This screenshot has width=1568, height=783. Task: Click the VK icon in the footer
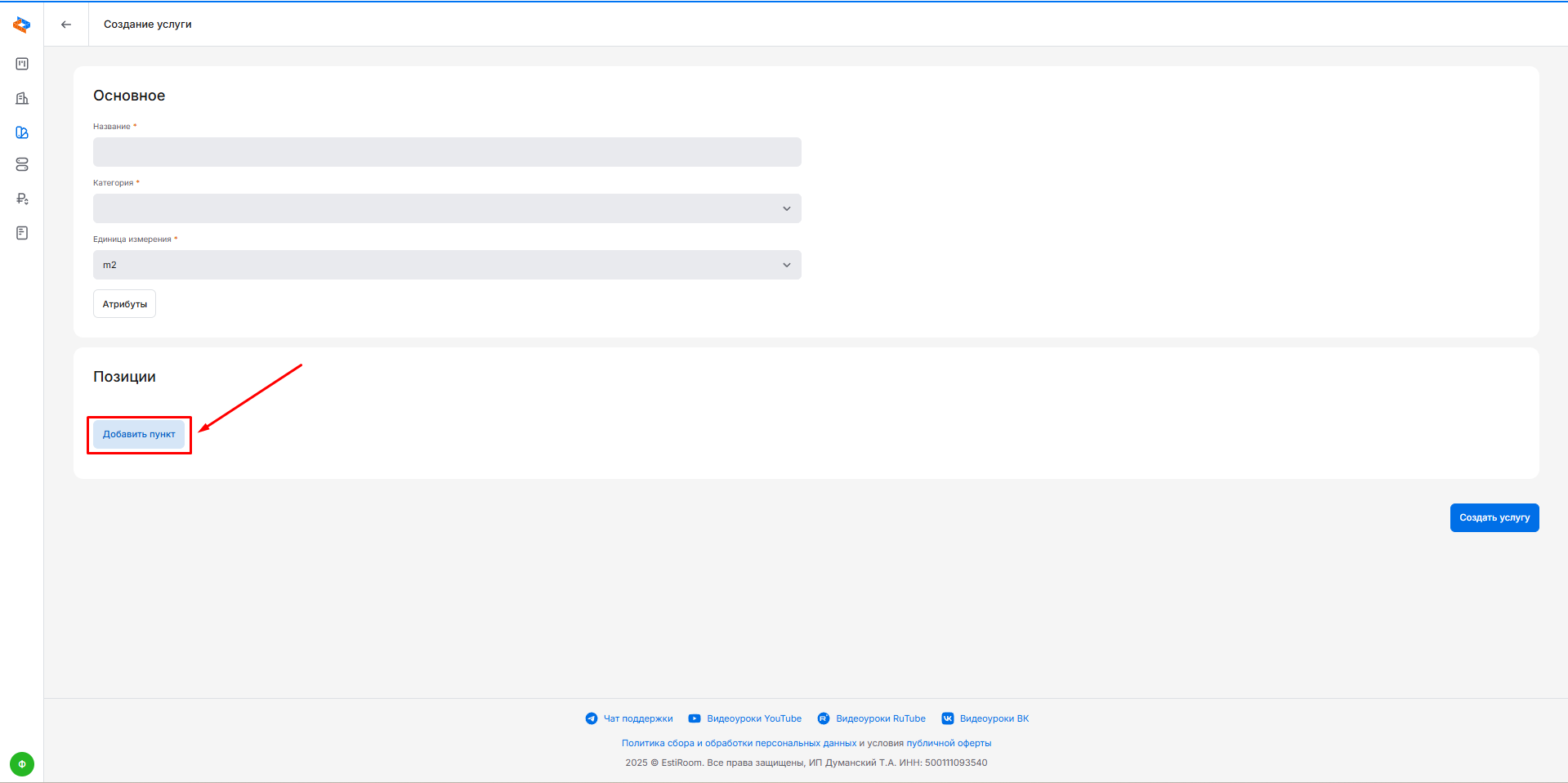pos(948,718)
